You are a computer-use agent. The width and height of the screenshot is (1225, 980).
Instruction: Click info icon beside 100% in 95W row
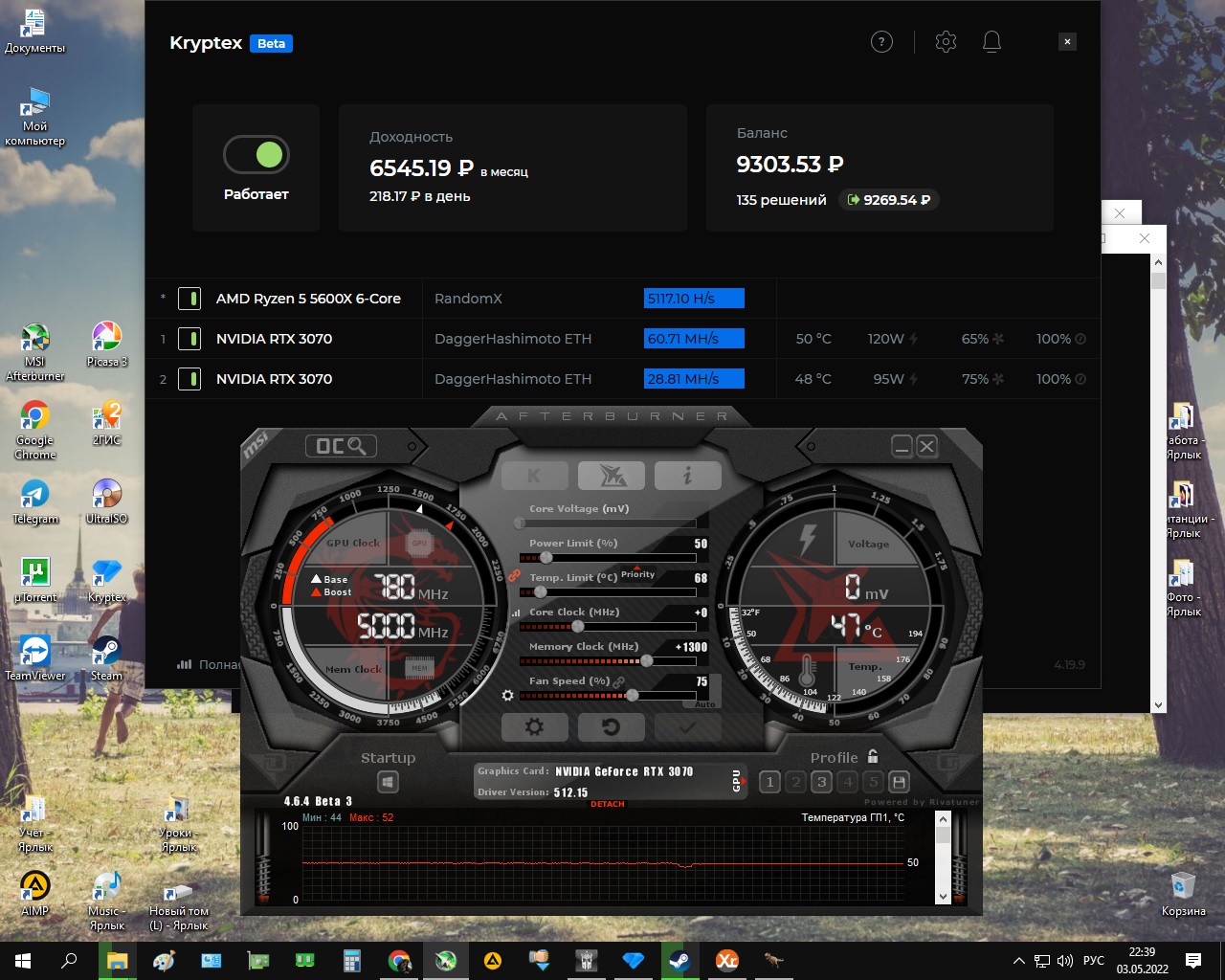1080,379
